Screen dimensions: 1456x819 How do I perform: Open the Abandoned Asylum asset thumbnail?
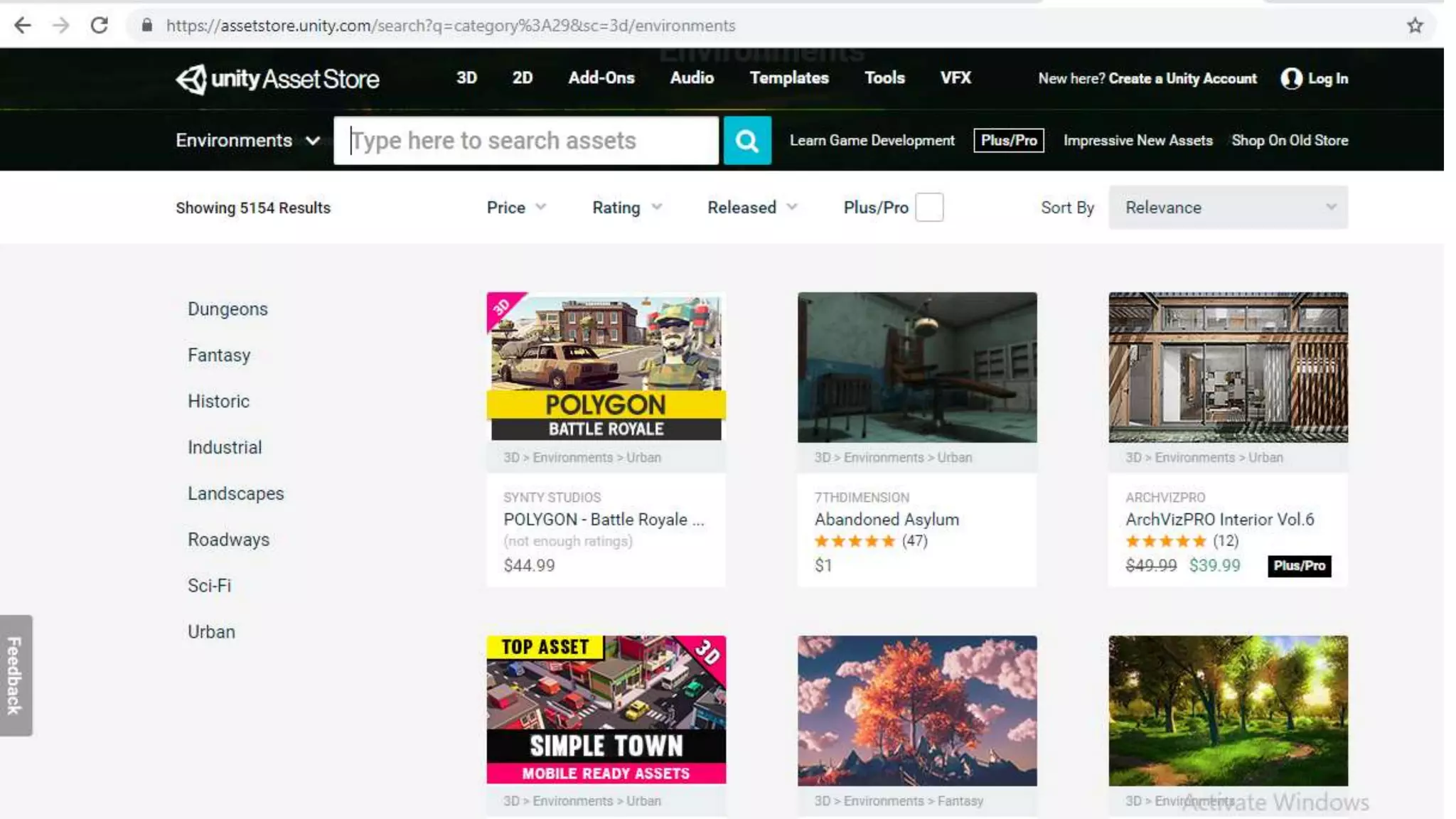916,367
